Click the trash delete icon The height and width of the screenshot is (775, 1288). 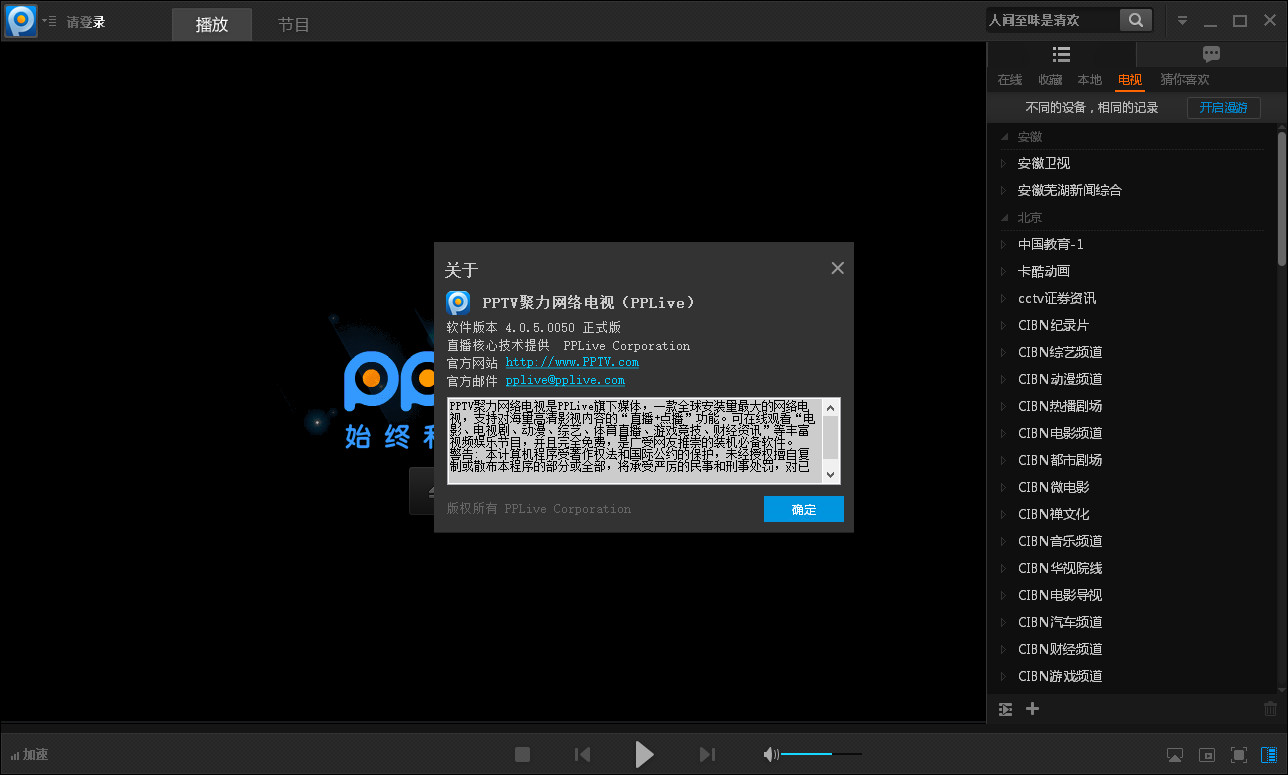point(1270,709)
